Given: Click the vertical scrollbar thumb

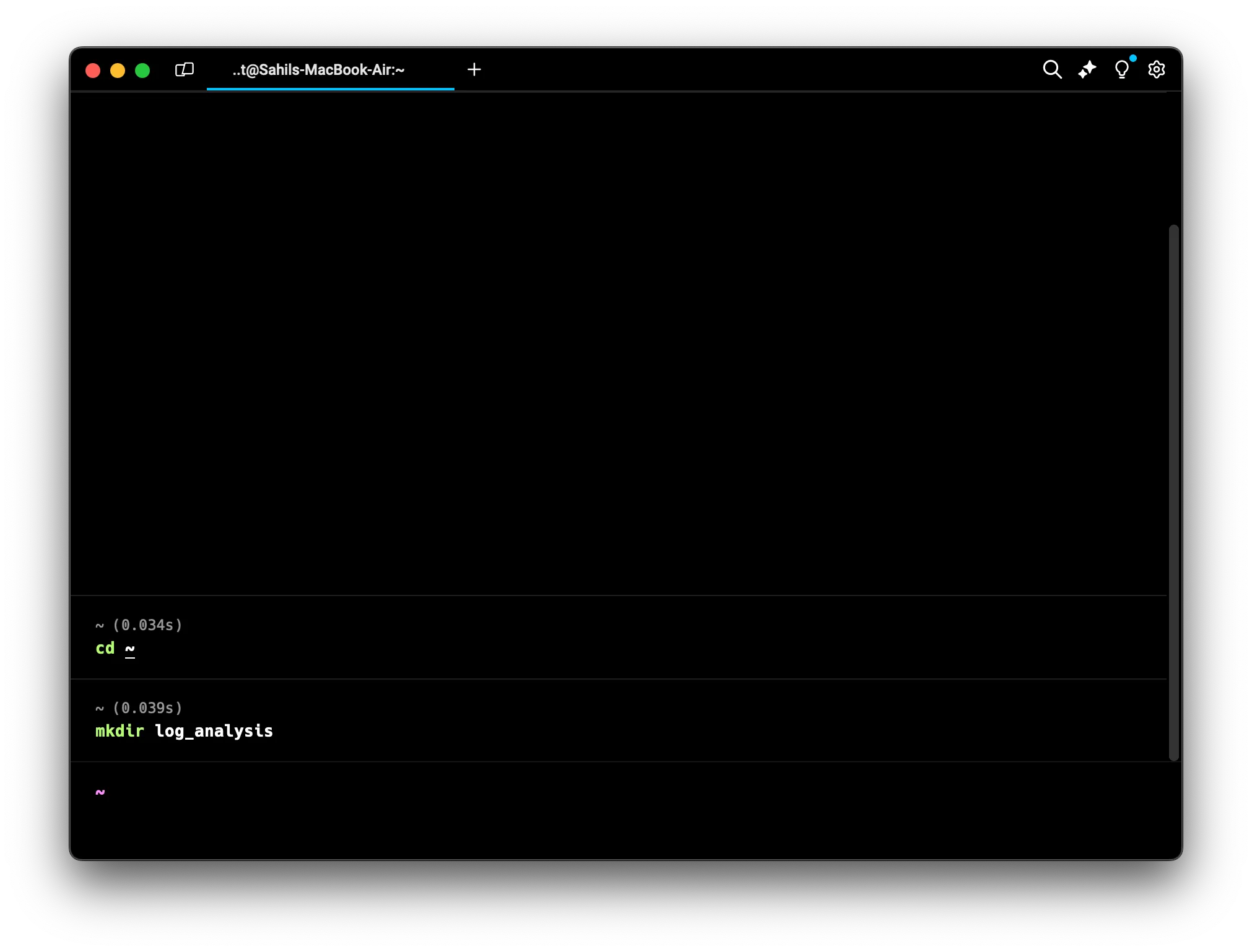Looking at the screenshot, I should [x=1173, y=492].
